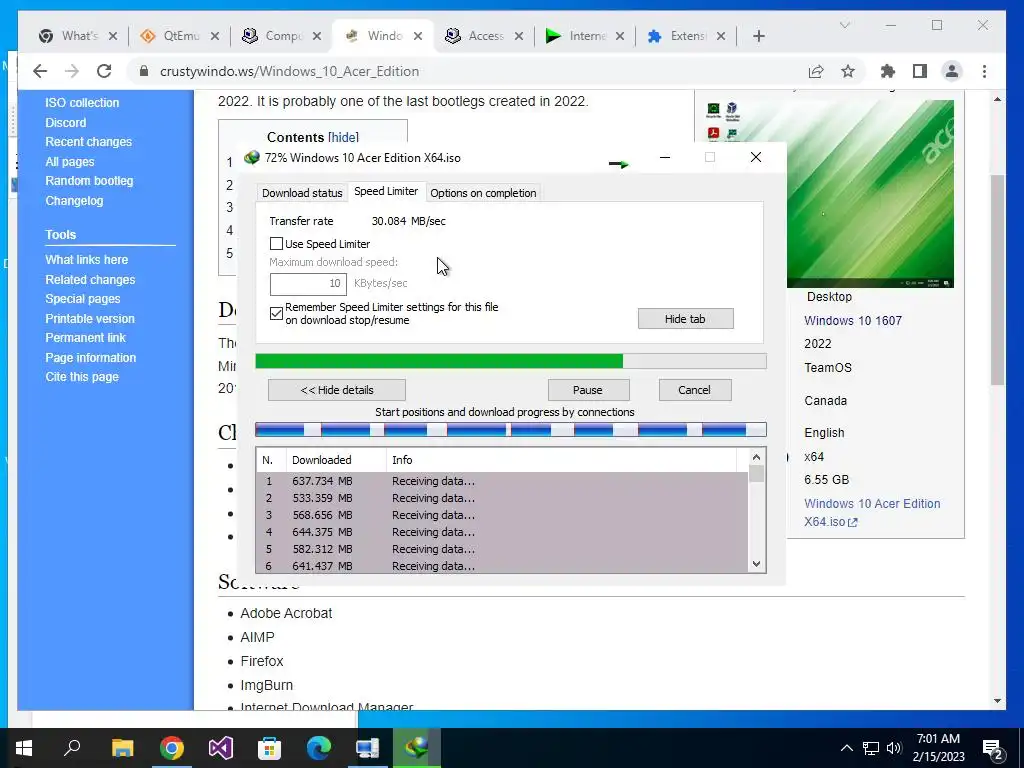Screen dimensions: 1024x768
Task: Open taskbar Search magnifier
Action: 72,748
